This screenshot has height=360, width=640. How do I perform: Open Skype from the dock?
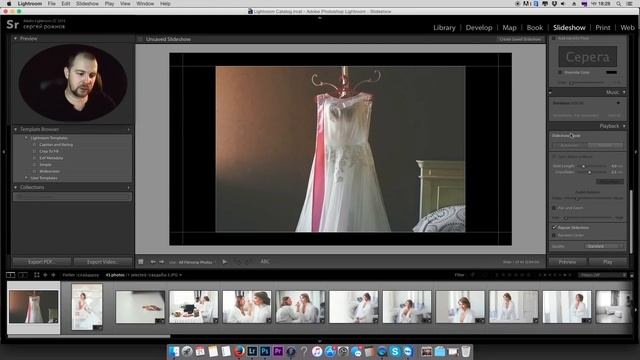click(x=395, y=351)
